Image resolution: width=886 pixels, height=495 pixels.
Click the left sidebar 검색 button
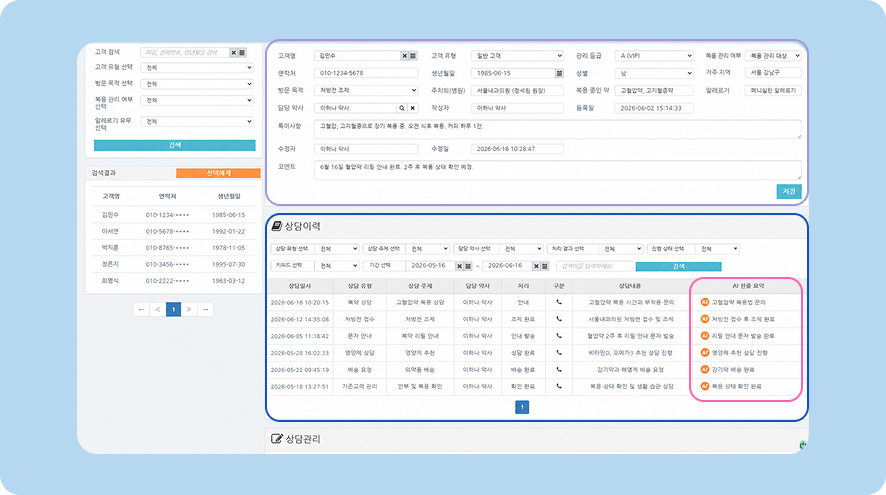point(175,145)
